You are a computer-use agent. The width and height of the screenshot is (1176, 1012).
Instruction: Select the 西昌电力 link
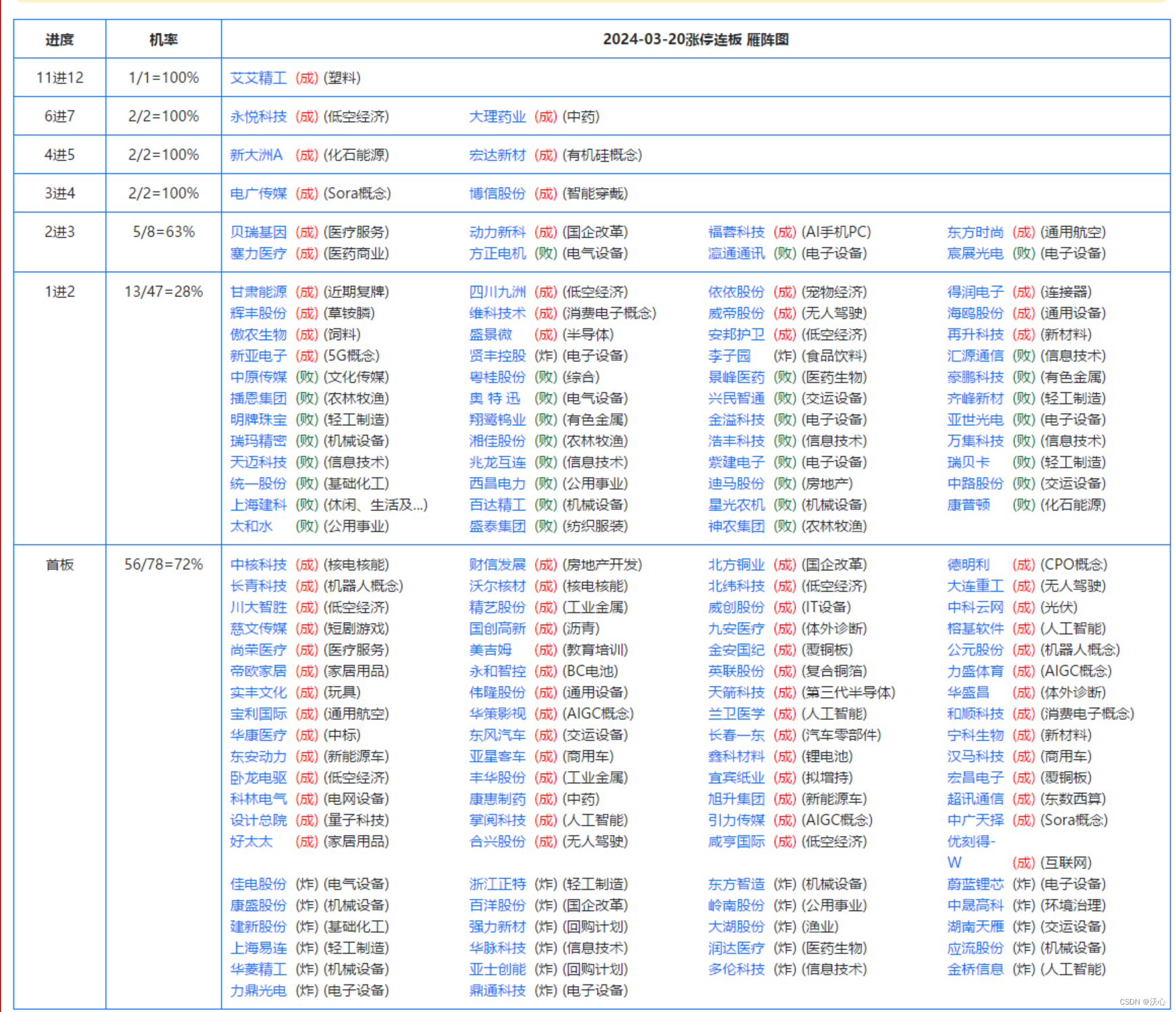click(x=497, y=483)
